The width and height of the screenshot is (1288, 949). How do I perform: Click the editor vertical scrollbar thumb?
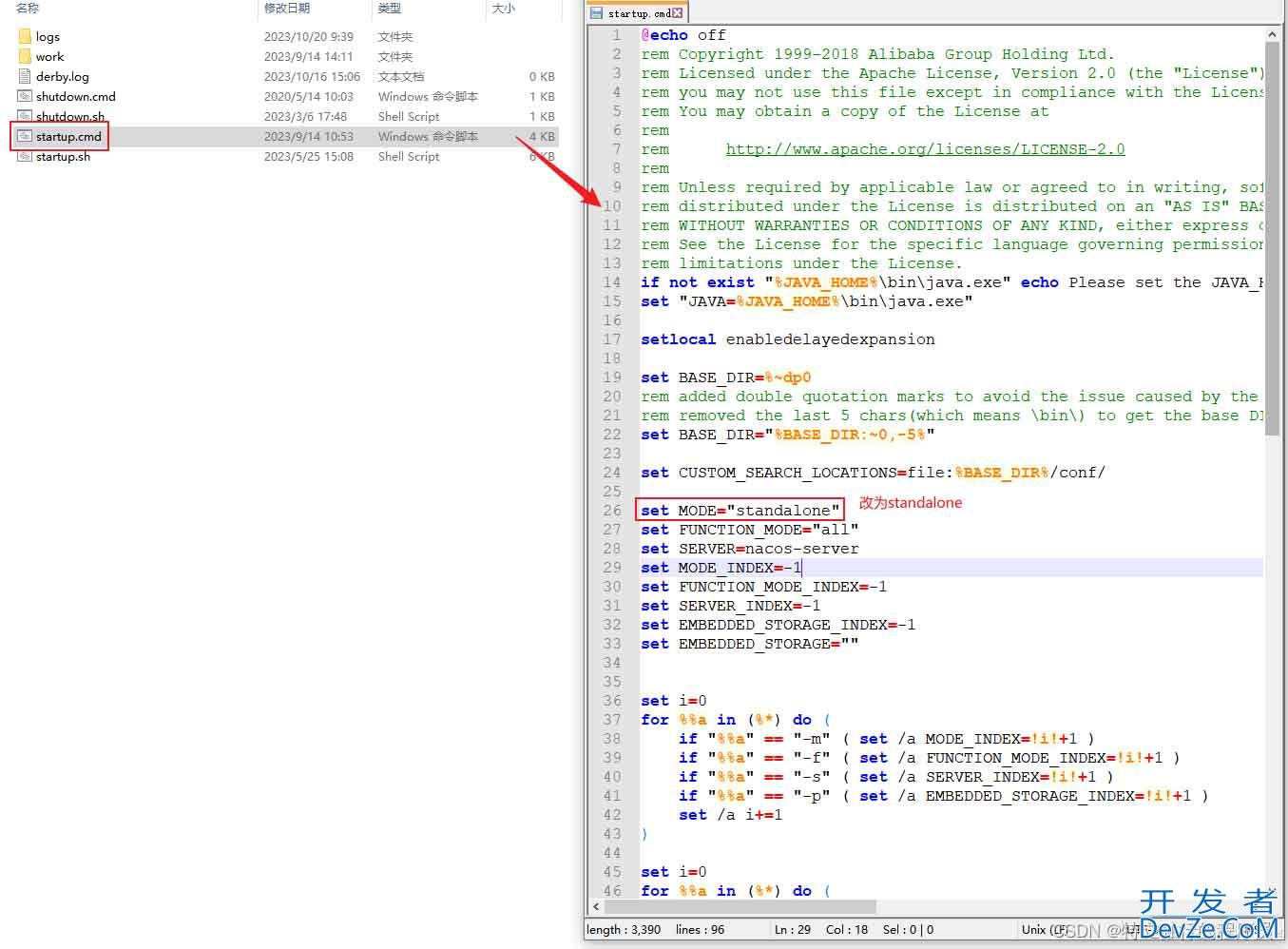pos(1273,240)
